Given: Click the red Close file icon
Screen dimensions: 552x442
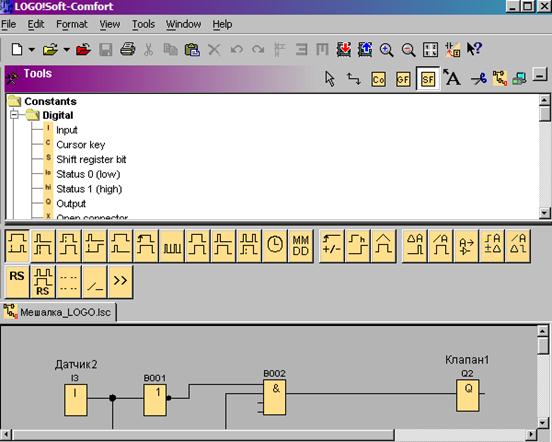Looking at the screenshot, I should 83,49.
